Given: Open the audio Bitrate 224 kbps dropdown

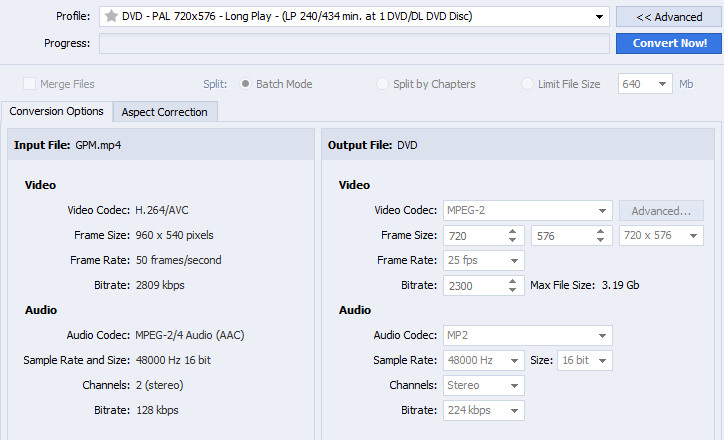Looking at the screenshot, I should coord(513,411).
